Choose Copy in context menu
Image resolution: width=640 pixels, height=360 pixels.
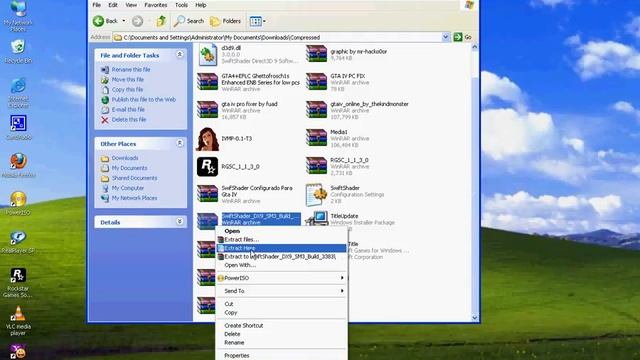pyautogui.click(x=231, y=313)
